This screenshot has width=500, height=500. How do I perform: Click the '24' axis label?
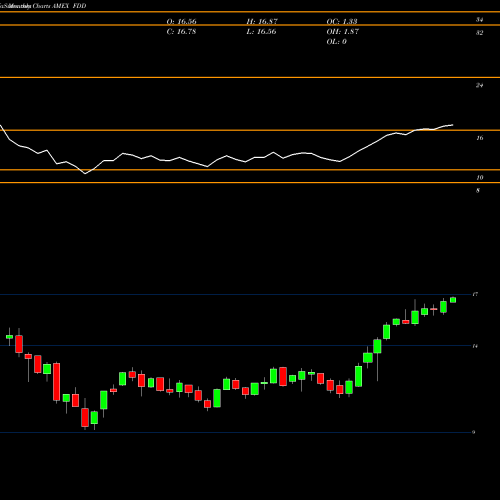[479, 85]
